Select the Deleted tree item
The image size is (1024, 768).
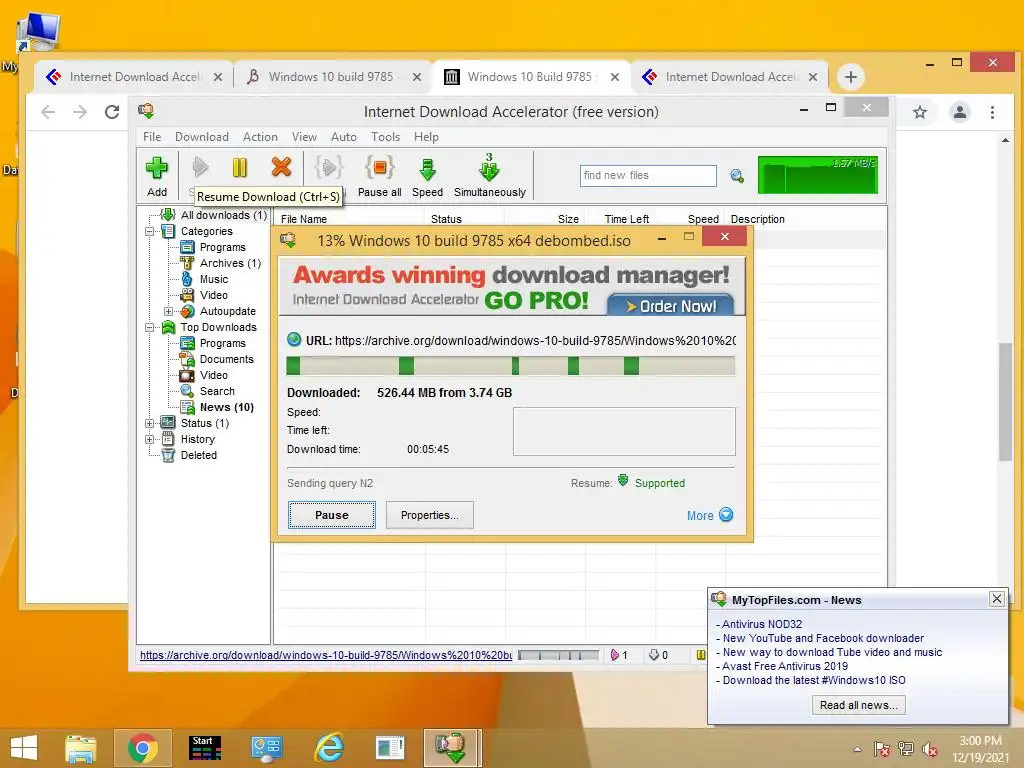(199, 455)
